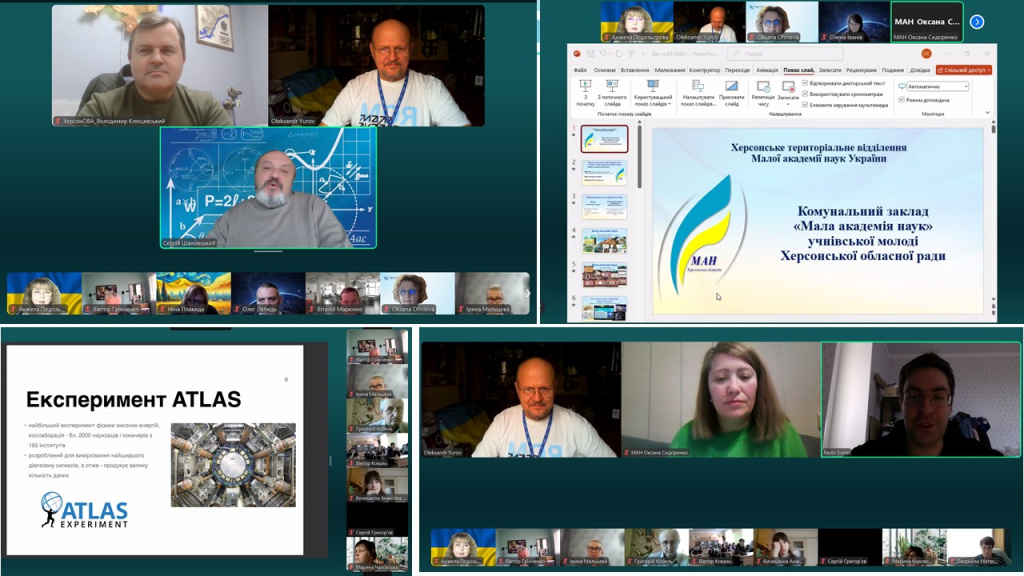Viewport: 1024px width, 576px height.
Task: Click the 'З початку' start slideshow icon
Action: pos(585,86)
